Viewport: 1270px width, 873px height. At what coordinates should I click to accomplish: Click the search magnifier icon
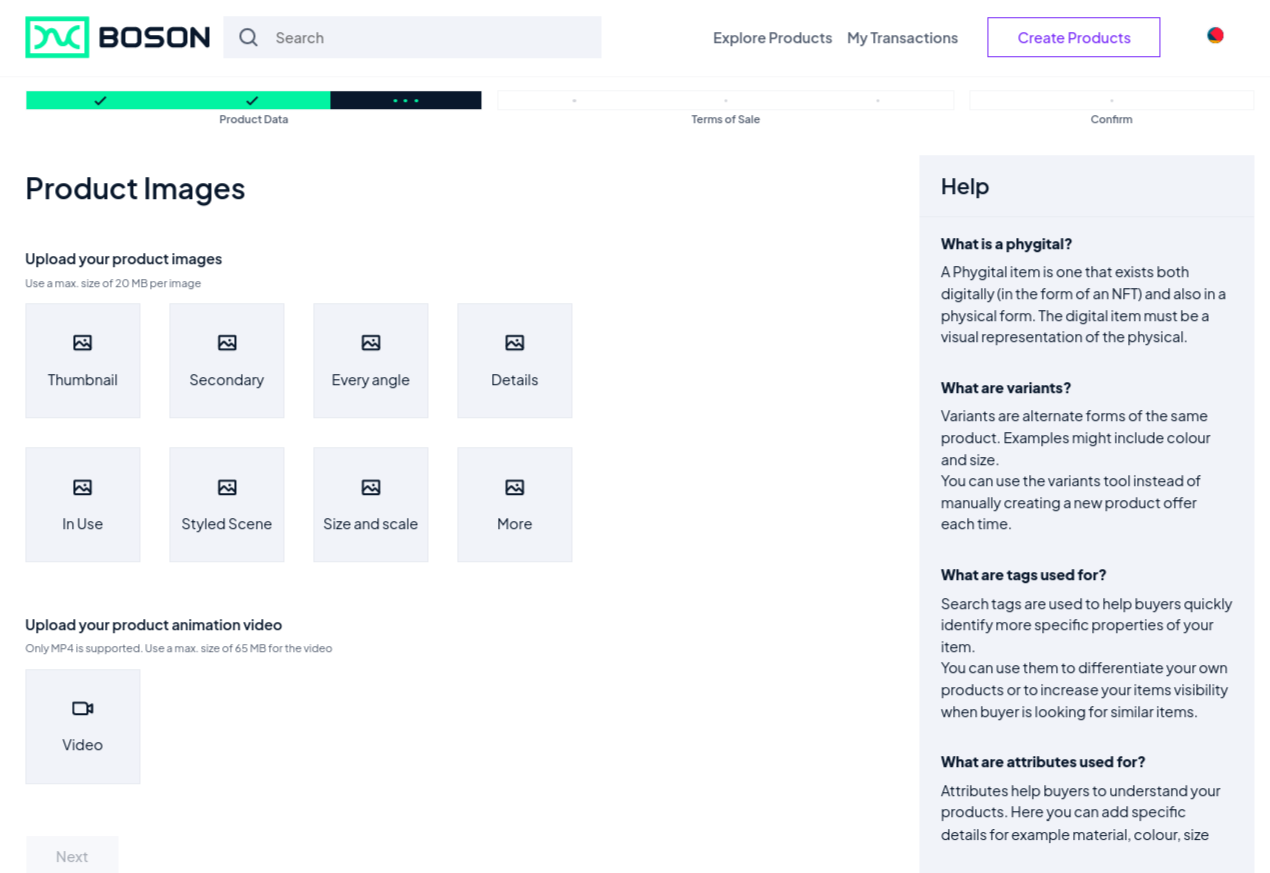click(x=249, y=38)
